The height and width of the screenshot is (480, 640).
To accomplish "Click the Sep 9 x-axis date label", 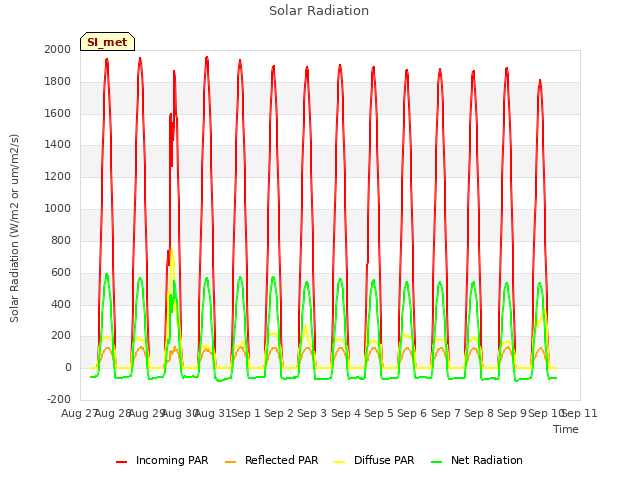I will [x=512, y=413].
